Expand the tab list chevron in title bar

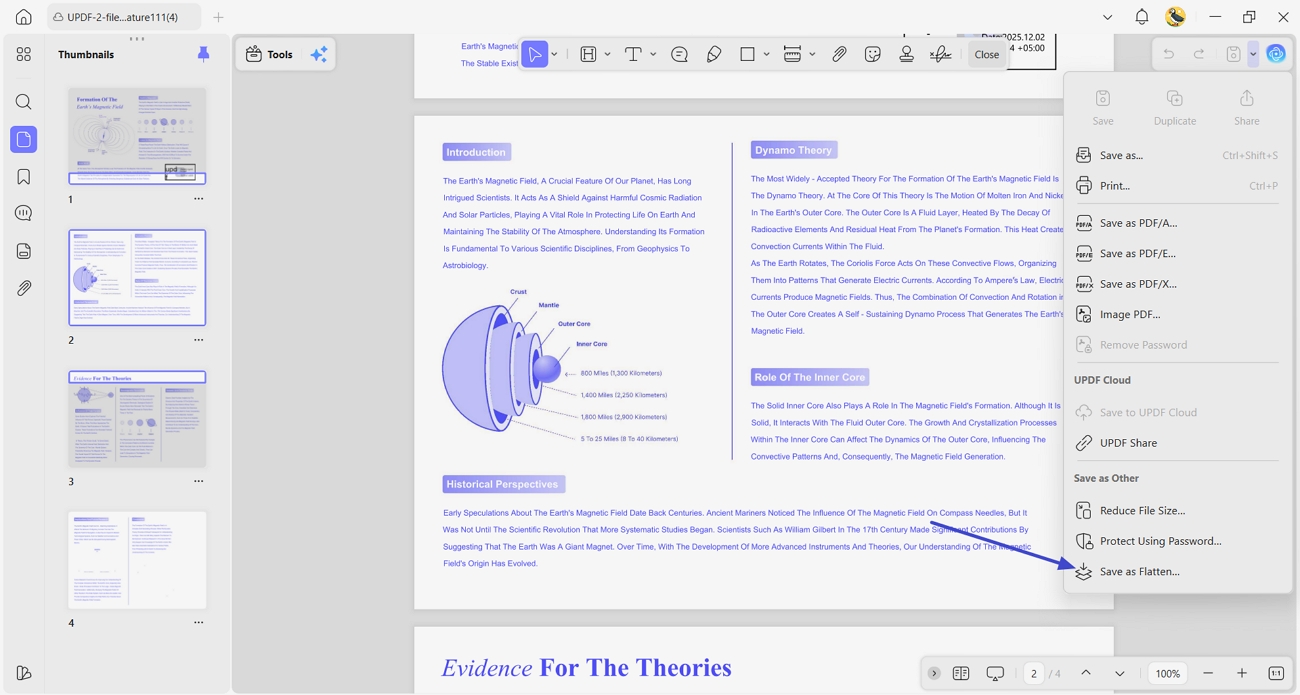click(x=1107, y=17)
